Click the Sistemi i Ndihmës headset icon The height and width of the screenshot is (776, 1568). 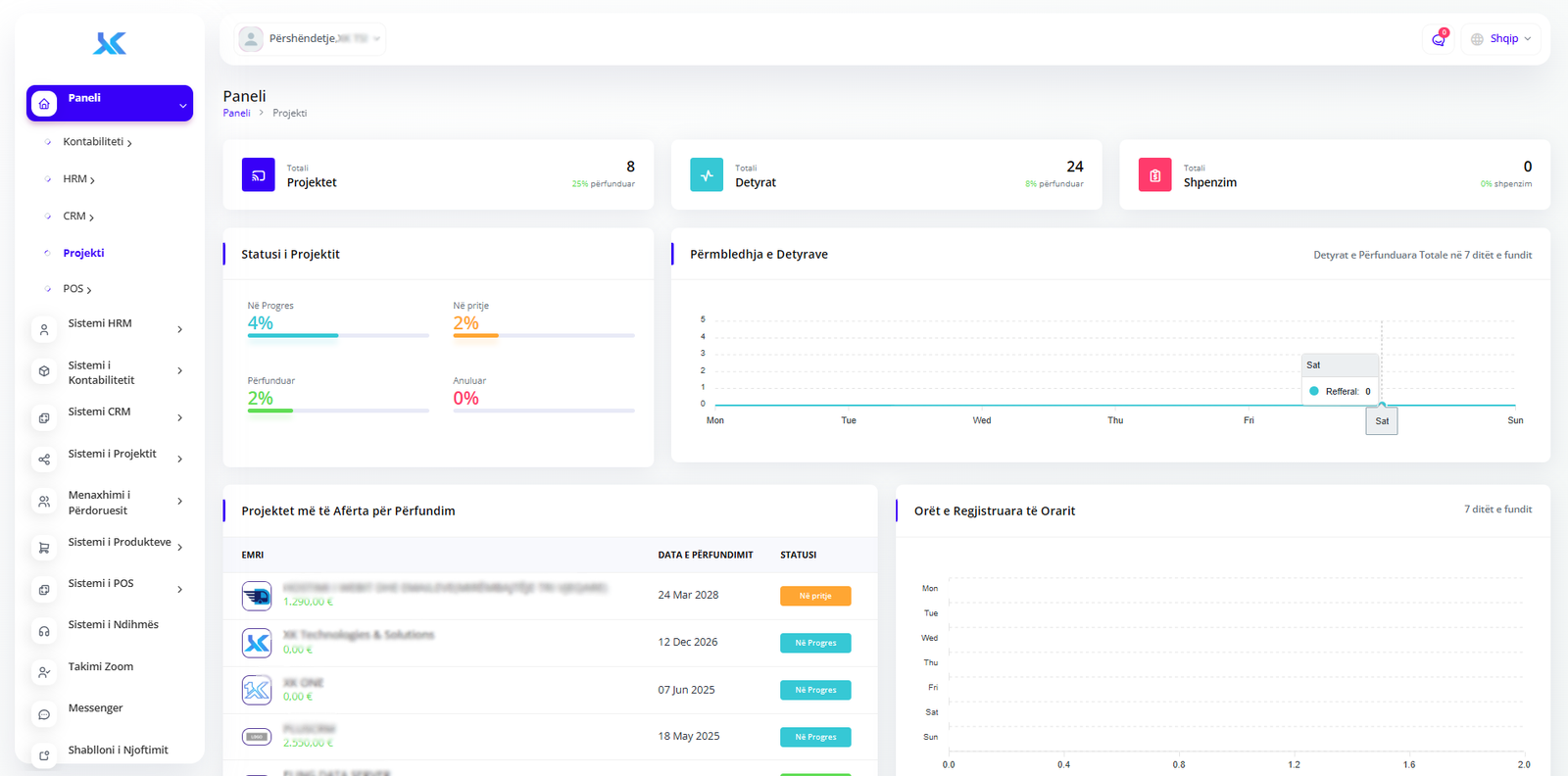pyautogui.click(x=44, y=631)
